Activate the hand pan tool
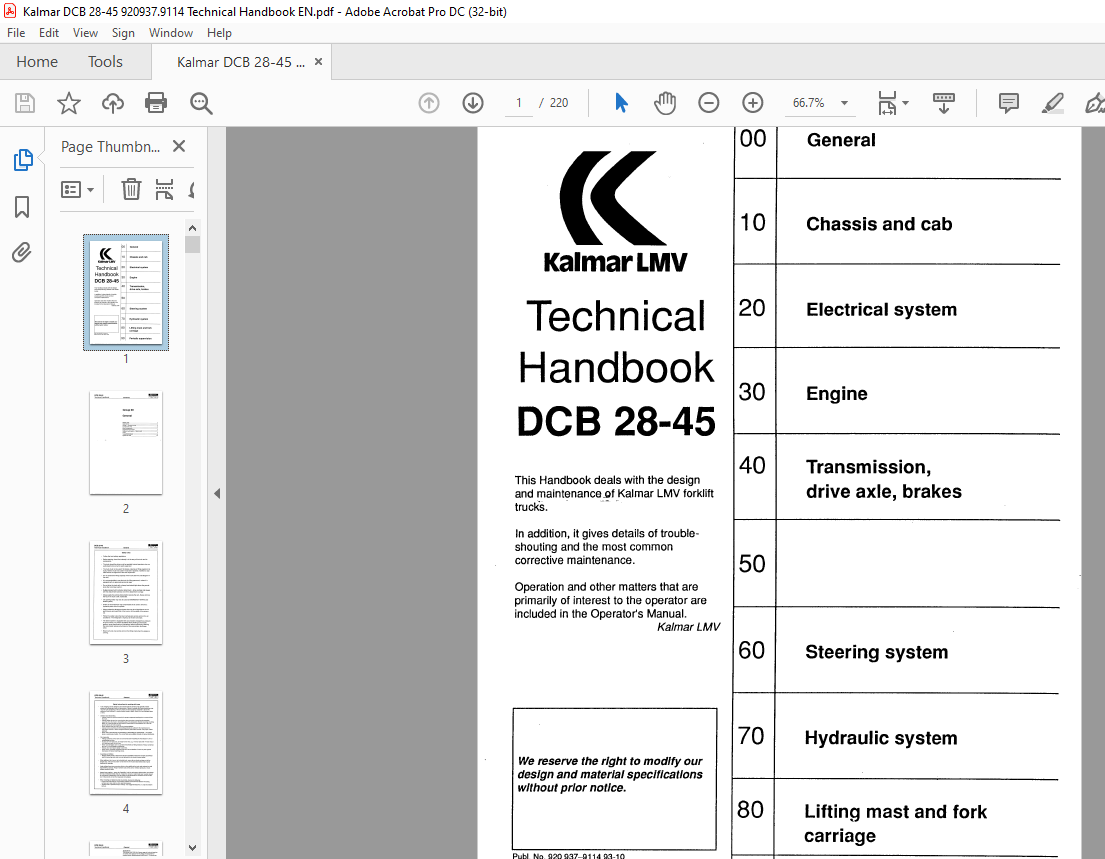 click(665, 103)
